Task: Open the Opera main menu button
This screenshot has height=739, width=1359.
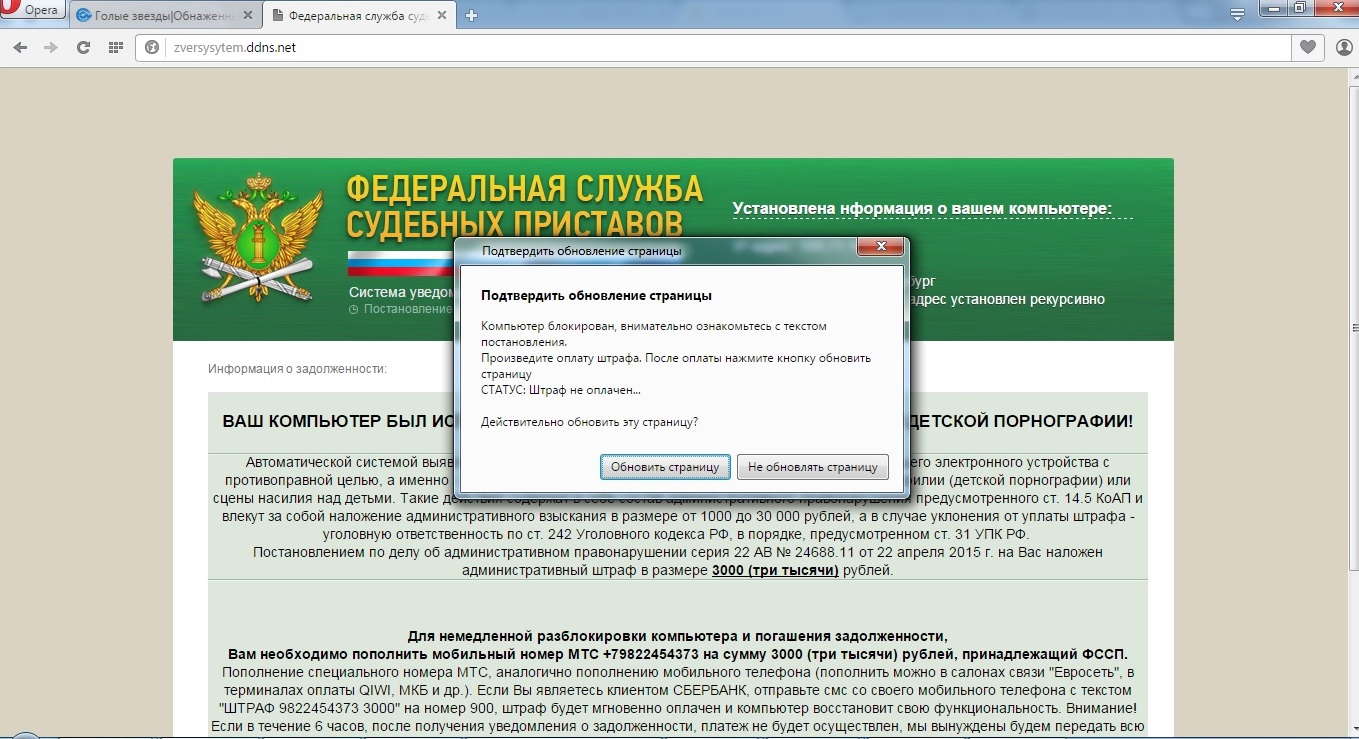Action: (33, 11)
